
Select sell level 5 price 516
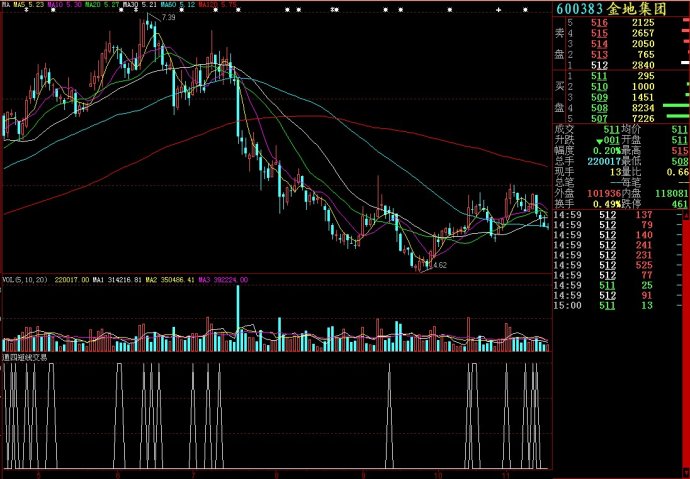click(599, 22)
